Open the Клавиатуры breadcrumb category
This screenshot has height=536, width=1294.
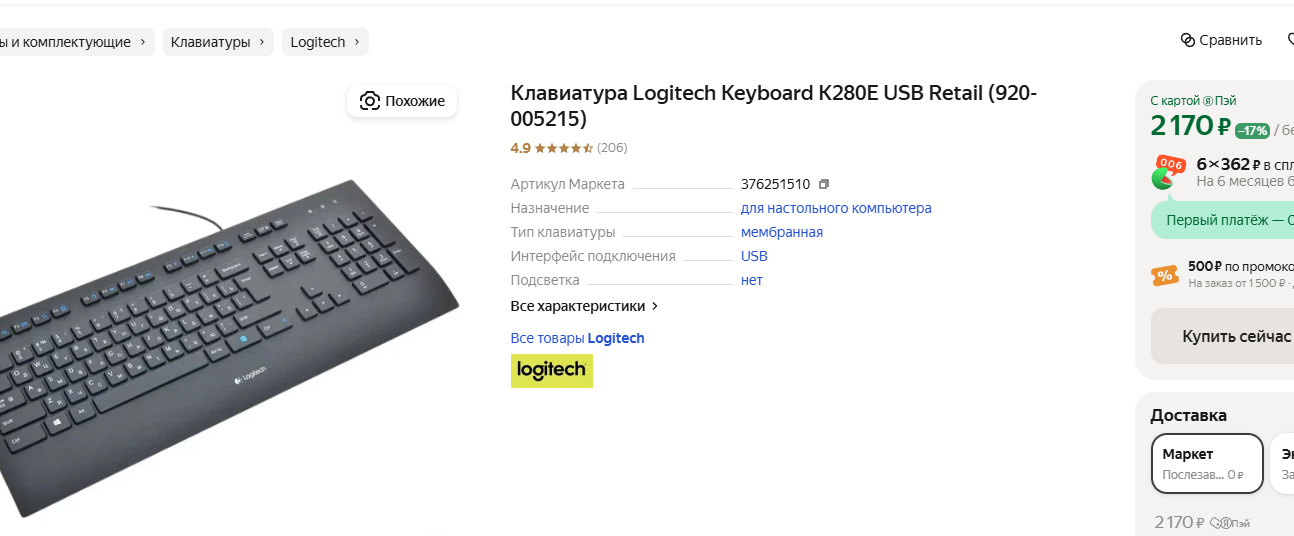[x=218, y=42]
